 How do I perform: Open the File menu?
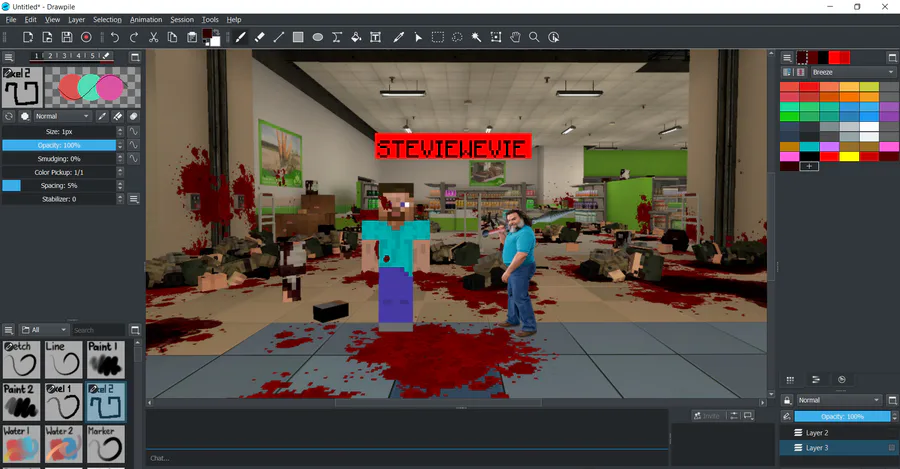(11, 20)
